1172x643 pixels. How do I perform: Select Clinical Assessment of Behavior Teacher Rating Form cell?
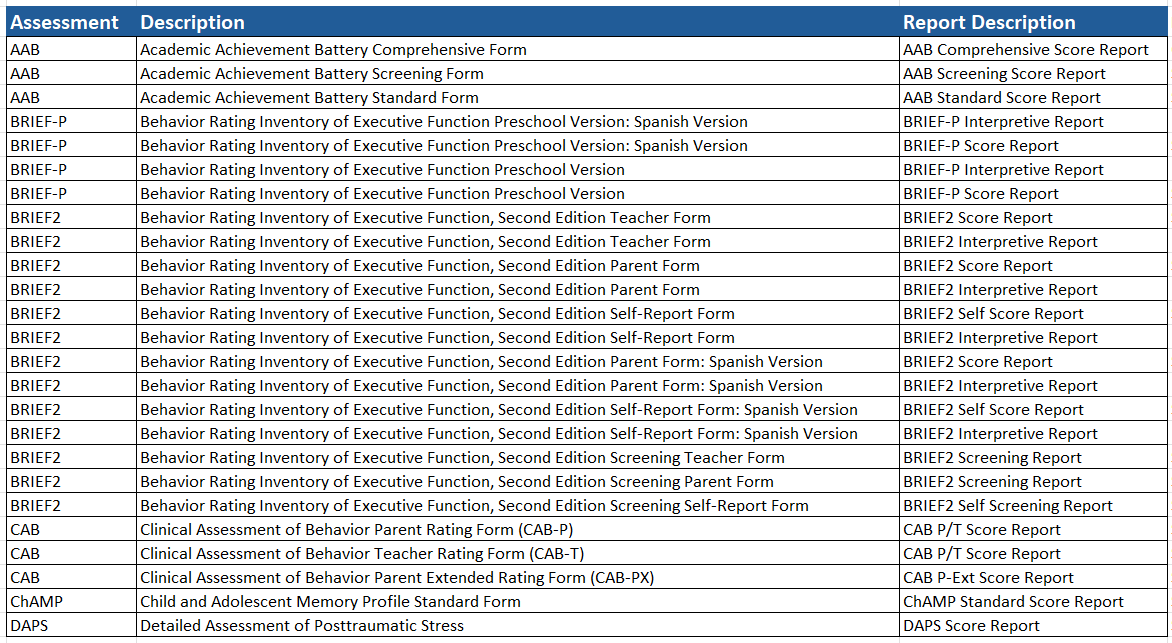[x=518, y=553]
